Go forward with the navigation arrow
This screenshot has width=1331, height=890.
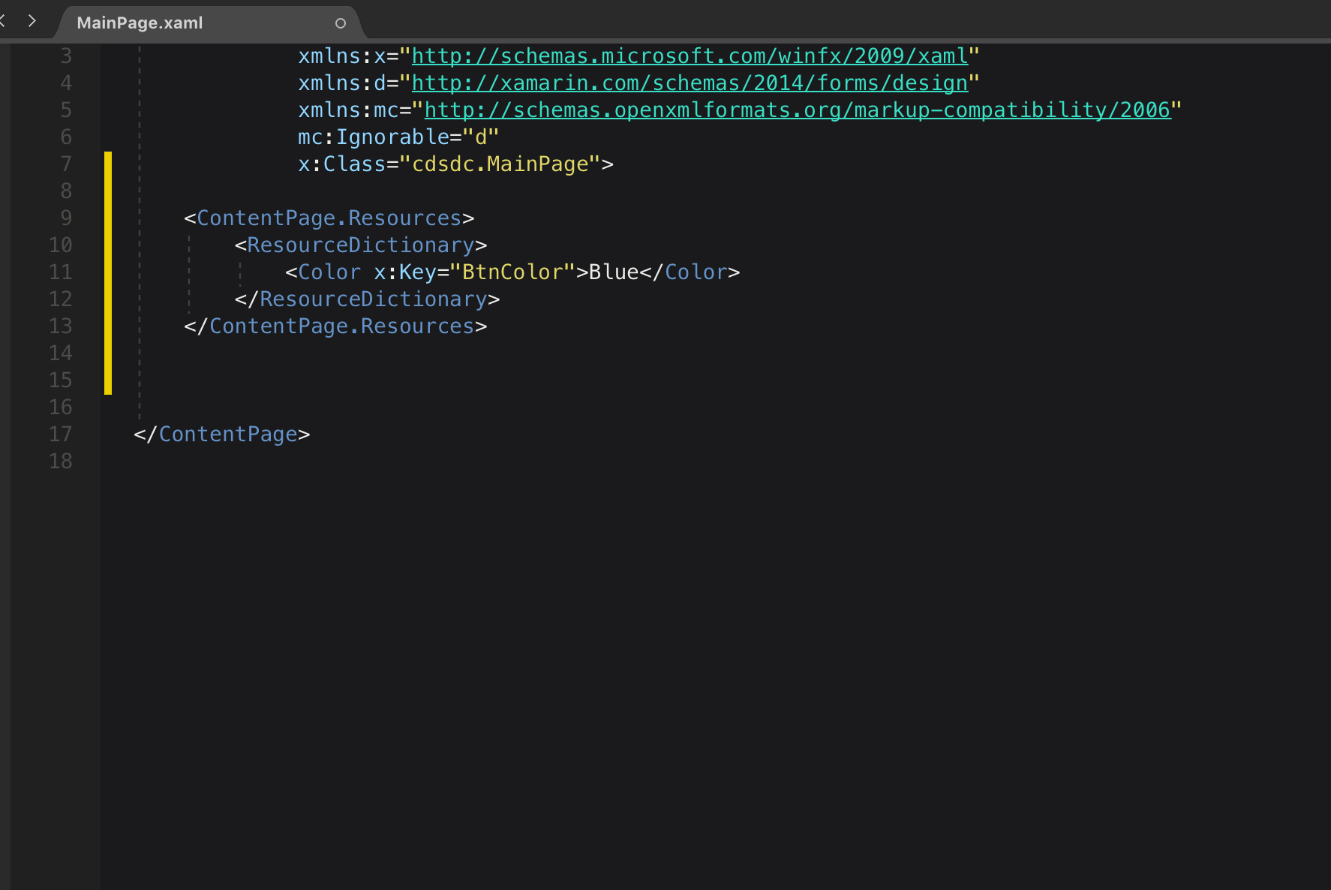32,20
